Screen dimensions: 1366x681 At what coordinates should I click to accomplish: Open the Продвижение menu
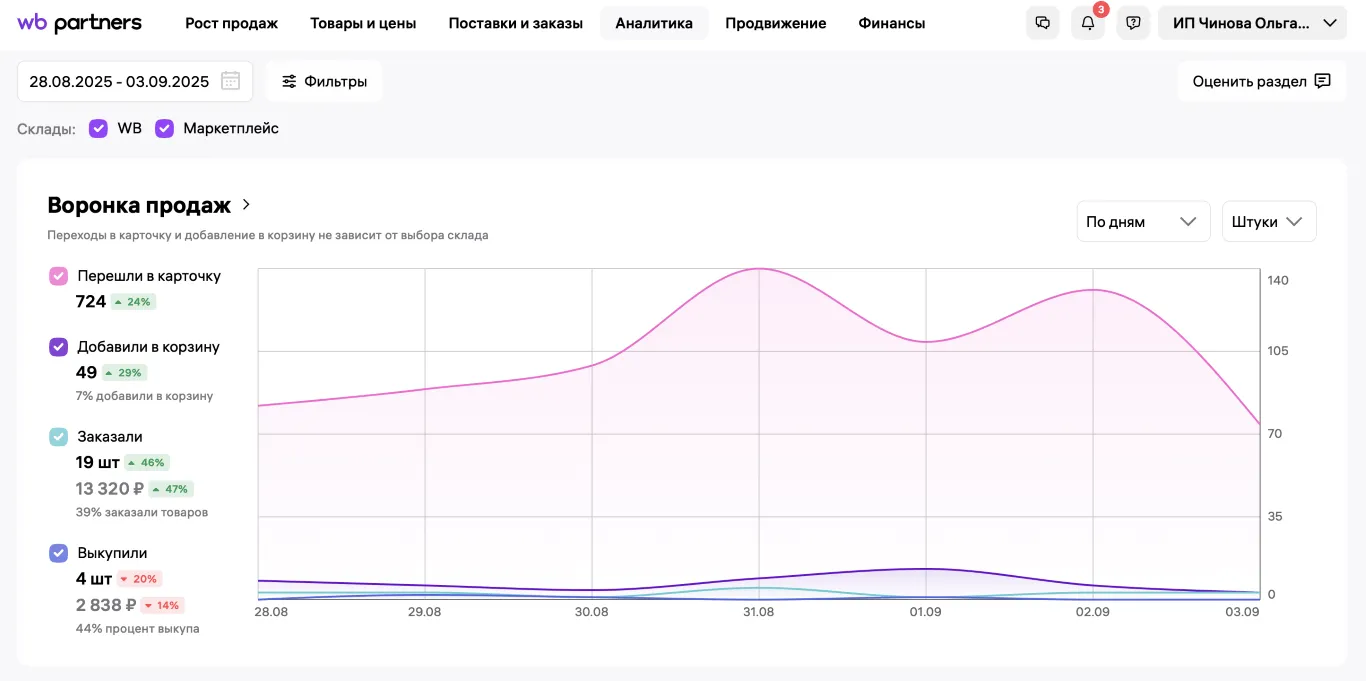(x=776, y=23)
